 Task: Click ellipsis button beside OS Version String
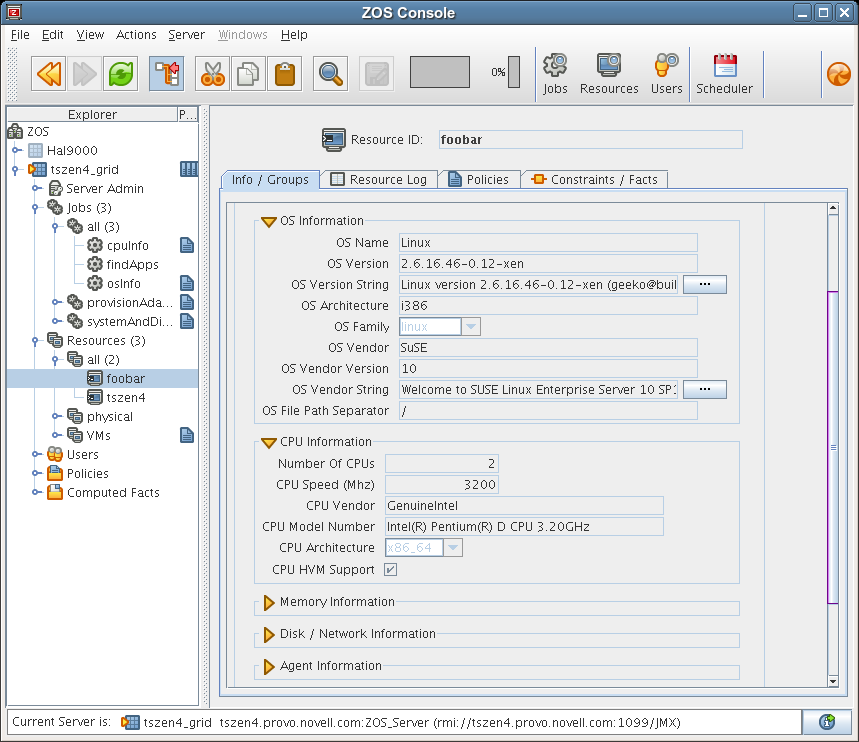click(x=704, y=285)
